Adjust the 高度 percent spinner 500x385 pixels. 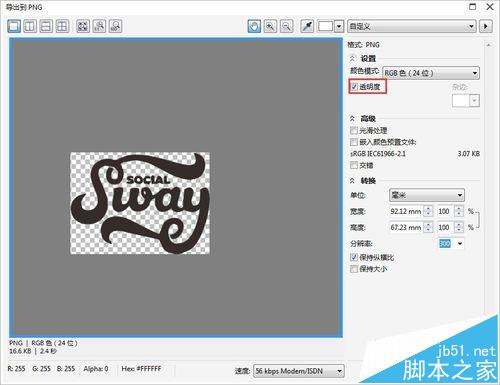coord(459,227)
